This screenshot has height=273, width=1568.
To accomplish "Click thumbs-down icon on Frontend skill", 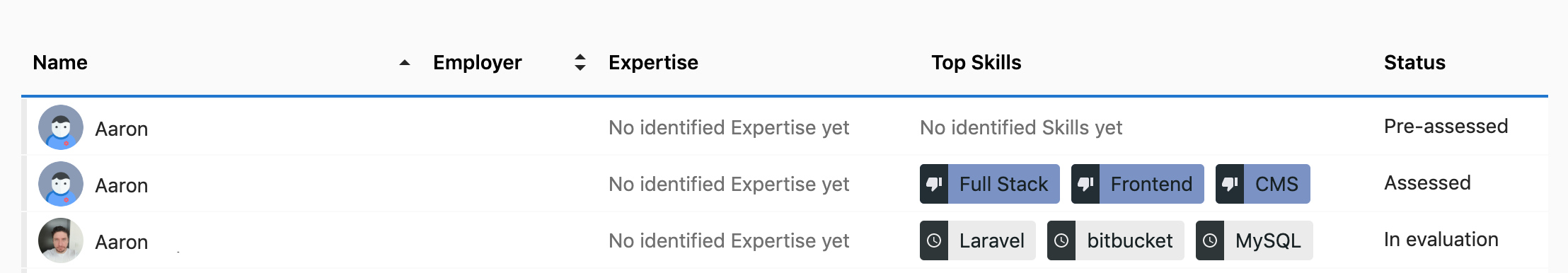I will [1085, 184].
